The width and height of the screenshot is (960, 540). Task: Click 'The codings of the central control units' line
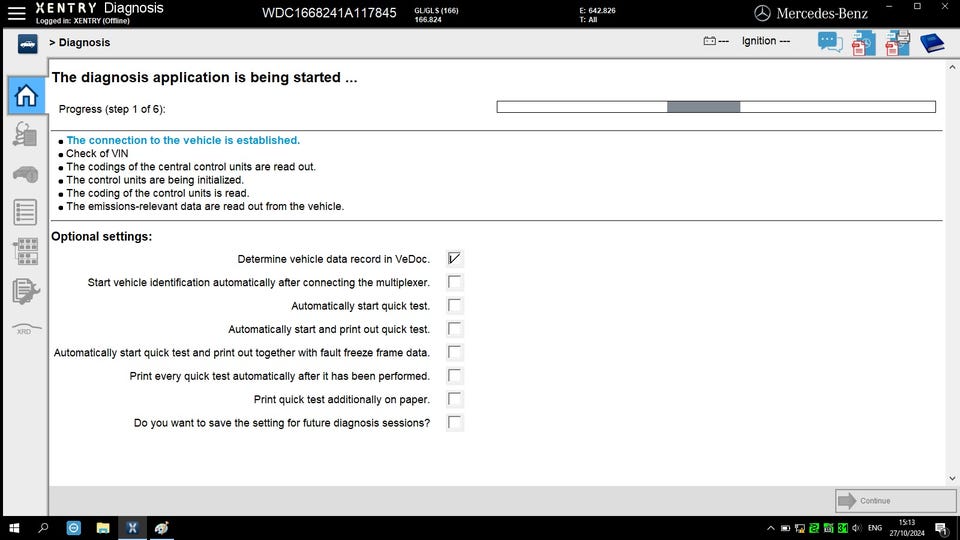coord(191,167)
